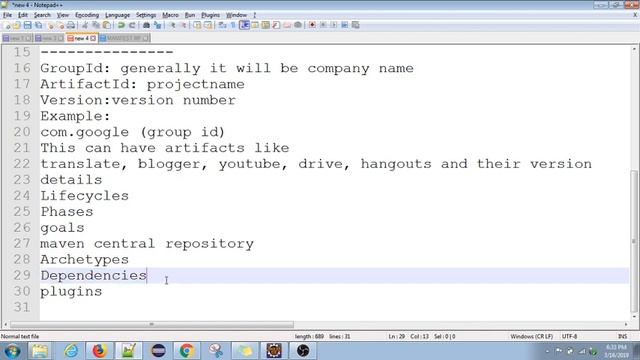Click the Playback macro icon

(333, 25)
